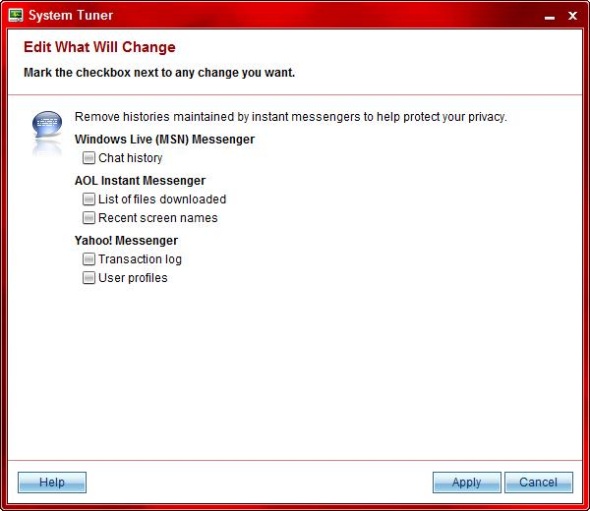This screenshot has height=511, width=590.
Task: Select the Yahoo! Messenger heading
Action: coord(126,240)
